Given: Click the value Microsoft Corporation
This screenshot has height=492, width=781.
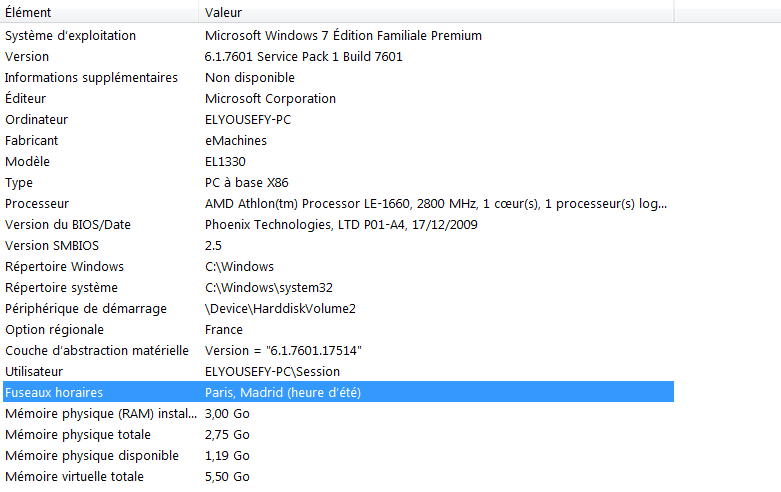Looking at the screenshot, I should (x=270, y=99).
